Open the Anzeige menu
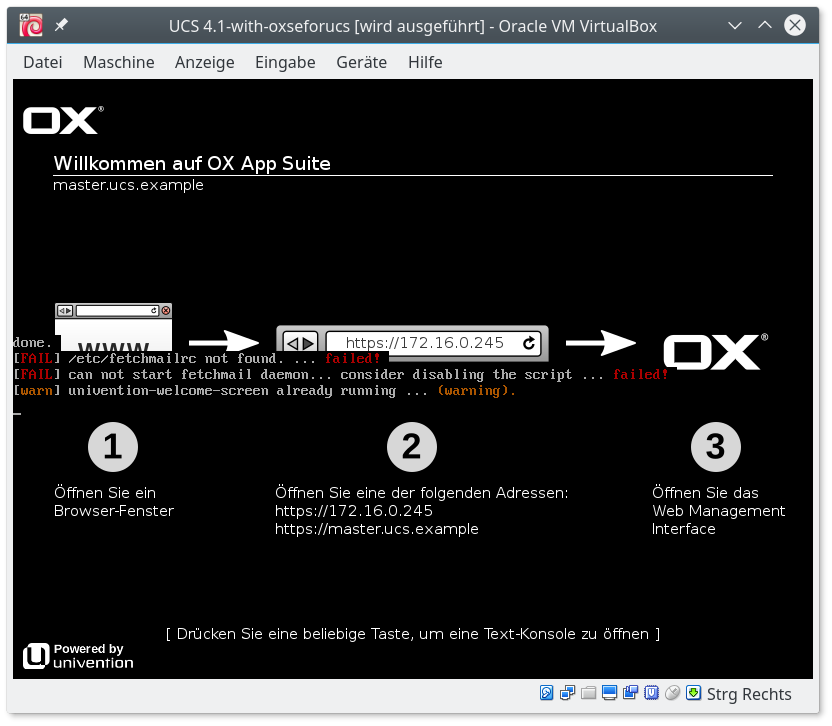 tap(204, 62)
